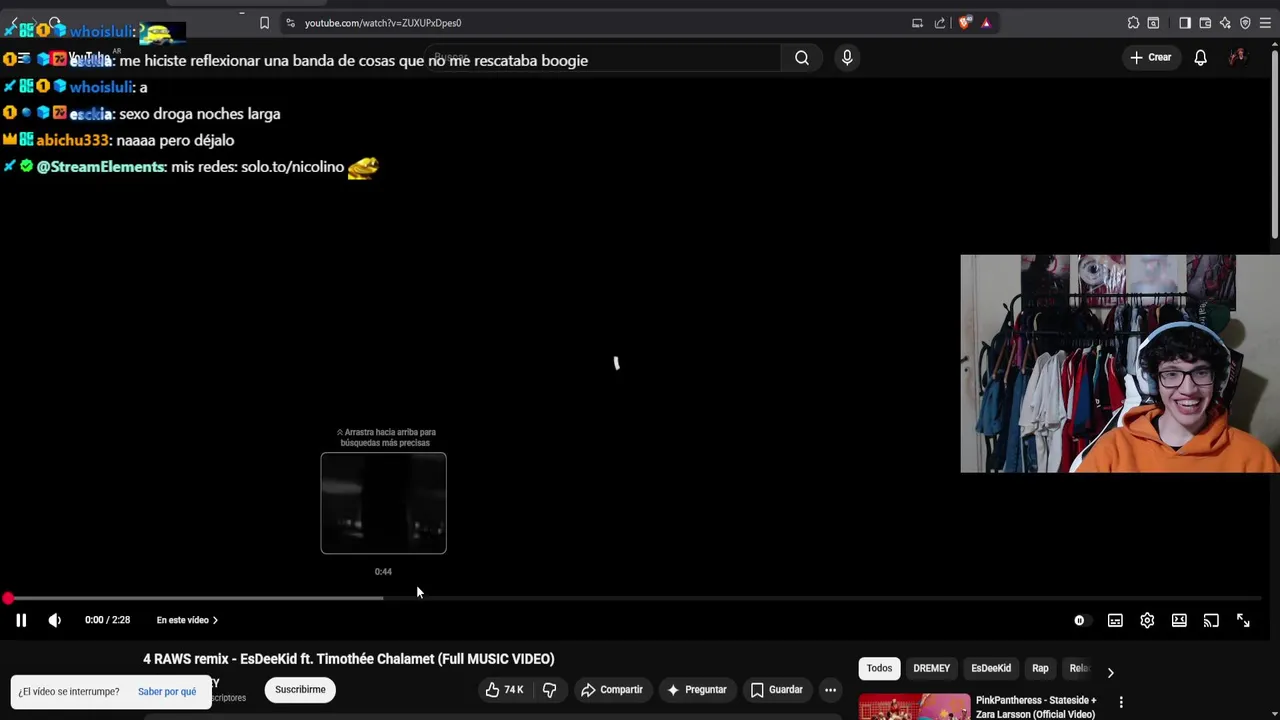This screenshot has height=720, width=1280.
Task: Click video title '4 RAWS remix - EsDeeKid'
Action: (x=348, y=659)
